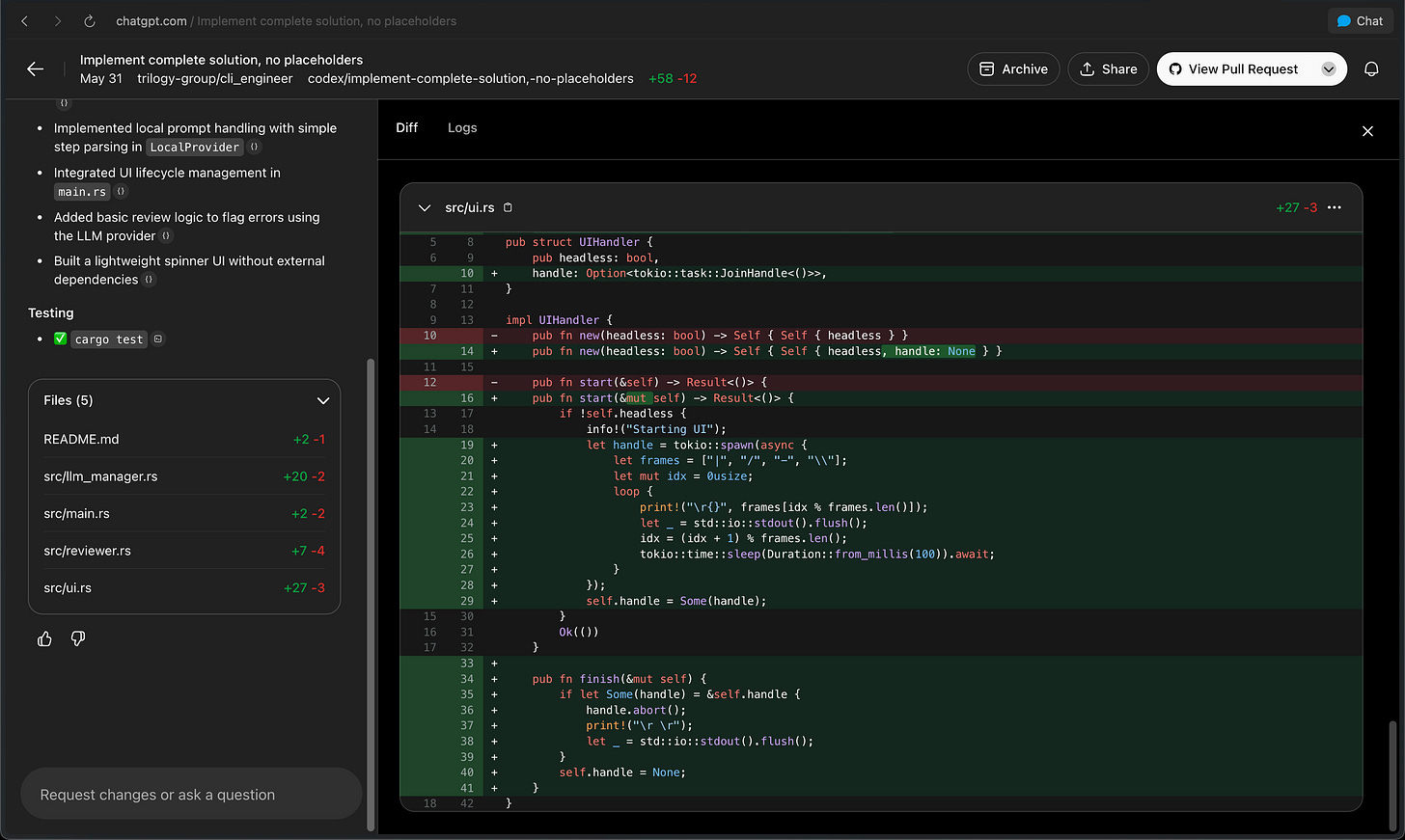Reload the page with the browser refresh icon
The image size is (1405, 840).
pyautogui.click(x=89, y=21)
